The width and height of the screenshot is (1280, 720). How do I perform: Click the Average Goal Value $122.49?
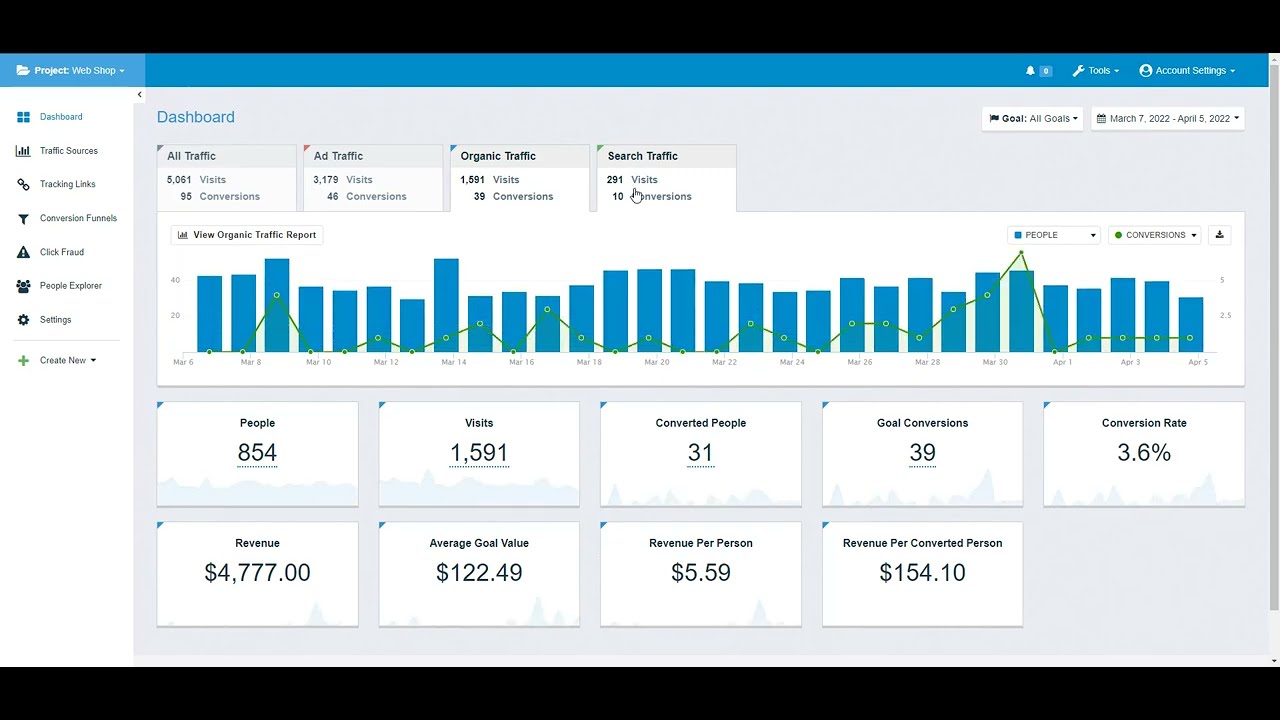pos(479,573)
